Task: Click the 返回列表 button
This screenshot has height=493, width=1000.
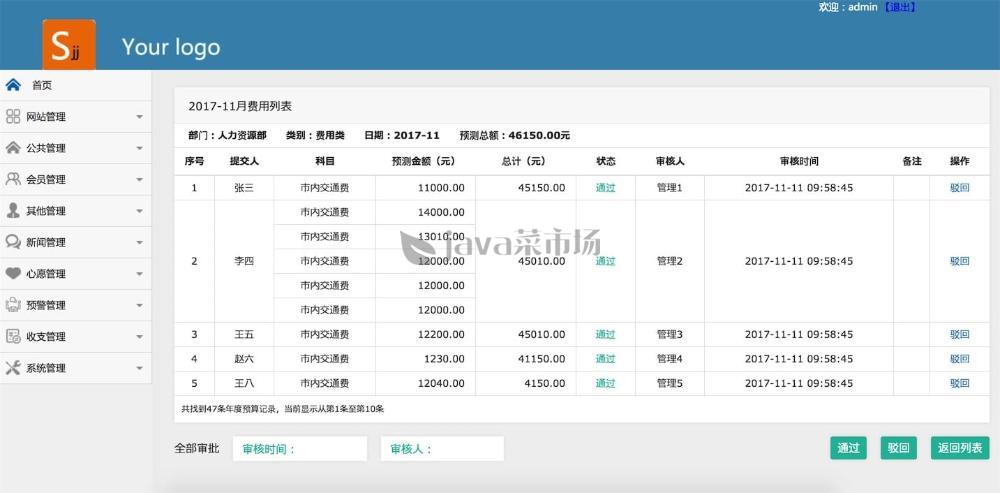Action: 959,448
